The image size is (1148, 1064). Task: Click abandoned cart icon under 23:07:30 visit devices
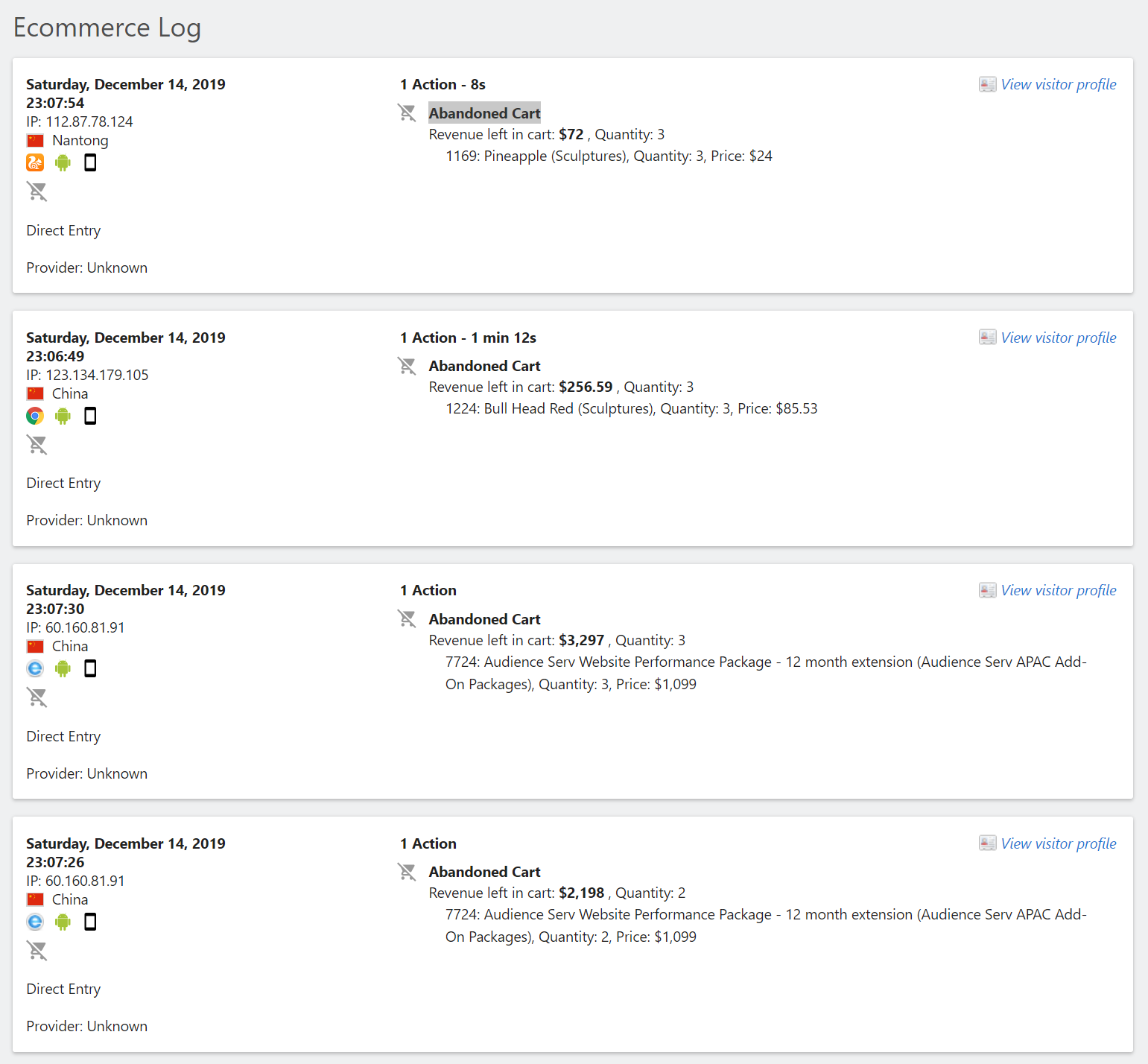point(37,697)
